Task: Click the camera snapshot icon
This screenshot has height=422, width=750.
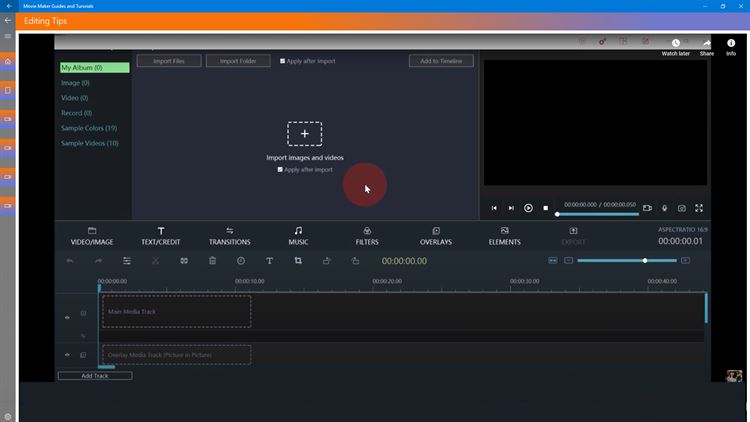Action: (682, 208)
